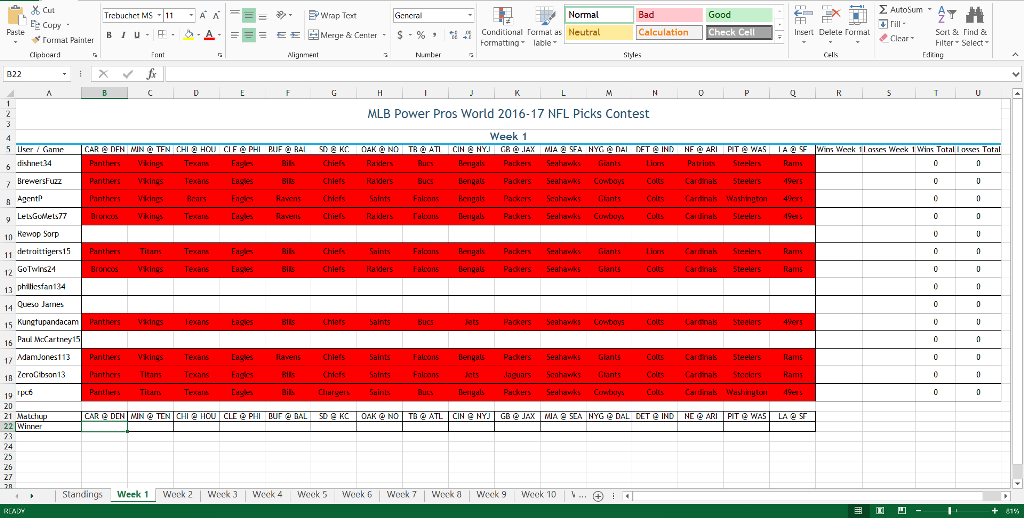The width and height of the screenshot is (1024, 518).
Task: Align text left in cell
Action: point(234,35)
